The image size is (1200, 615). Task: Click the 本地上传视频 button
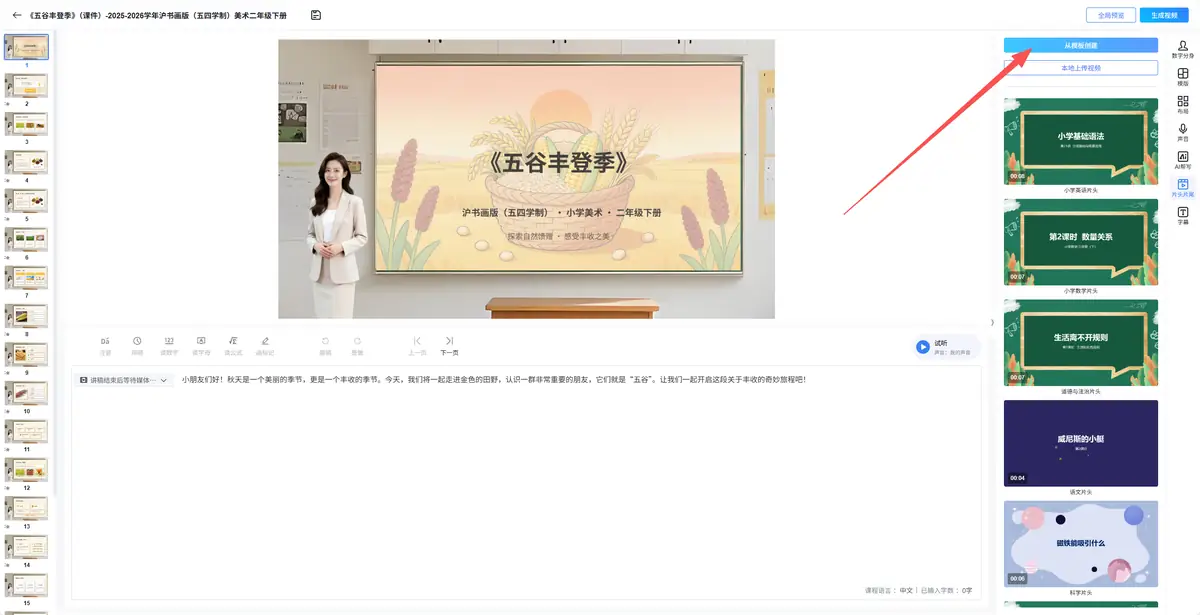(1081, 68)
